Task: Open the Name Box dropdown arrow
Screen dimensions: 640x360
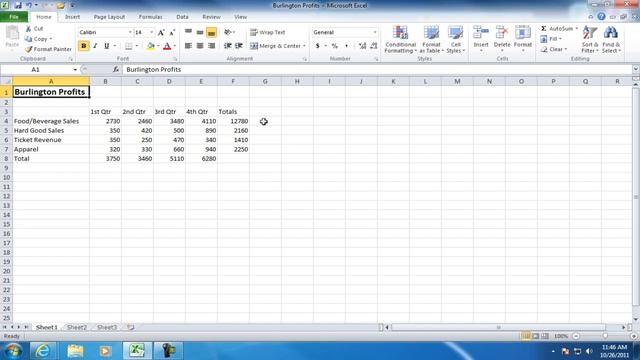Action: pyautogui.click(x=75, y=70)
